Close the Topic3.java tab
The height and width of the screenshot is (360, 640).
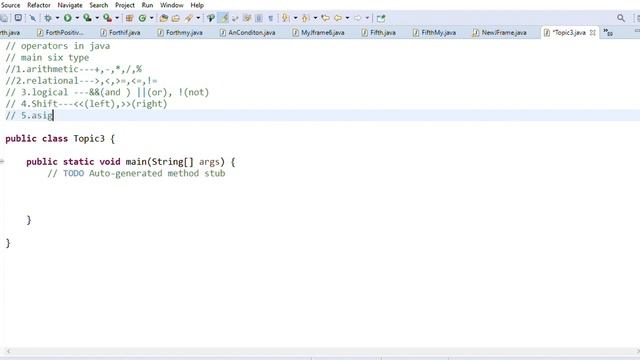(x=593, y=32)
